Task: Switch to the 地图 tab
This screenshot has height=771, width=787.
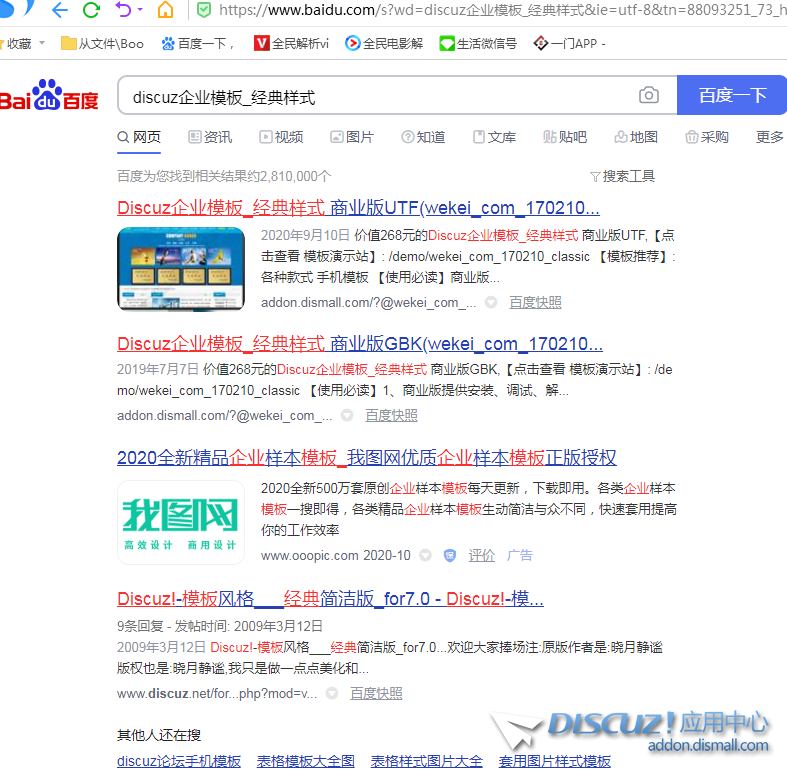Action: click(x=636, y=137)
